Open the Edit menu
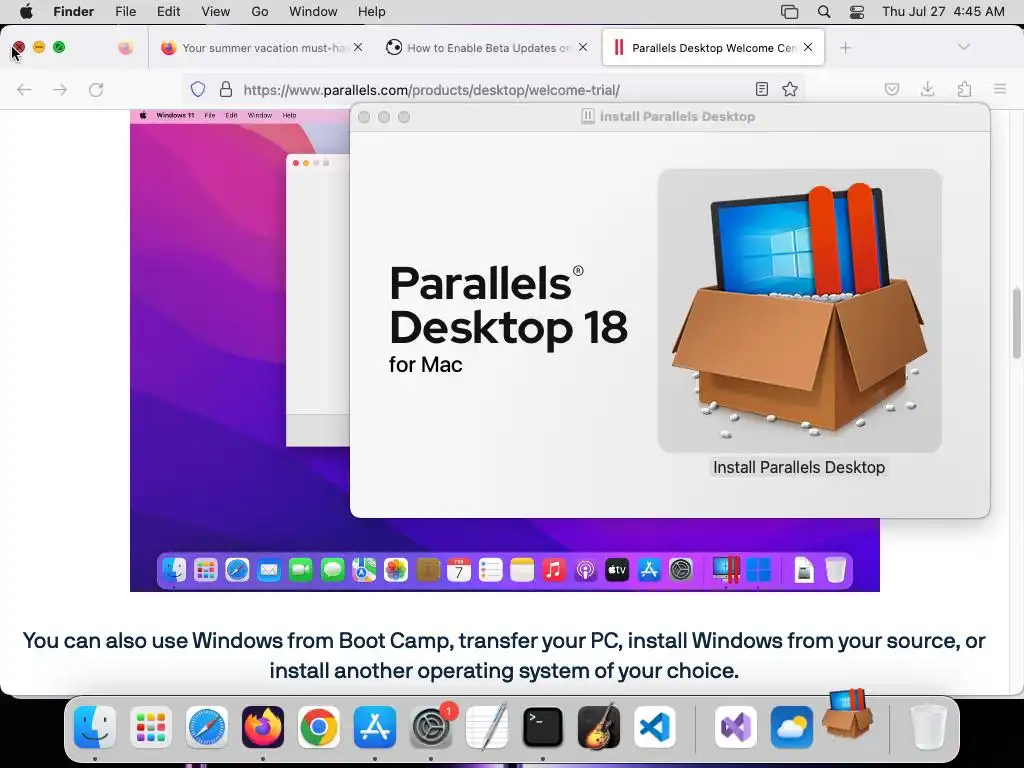1024x768 pixels. (168, 12)
